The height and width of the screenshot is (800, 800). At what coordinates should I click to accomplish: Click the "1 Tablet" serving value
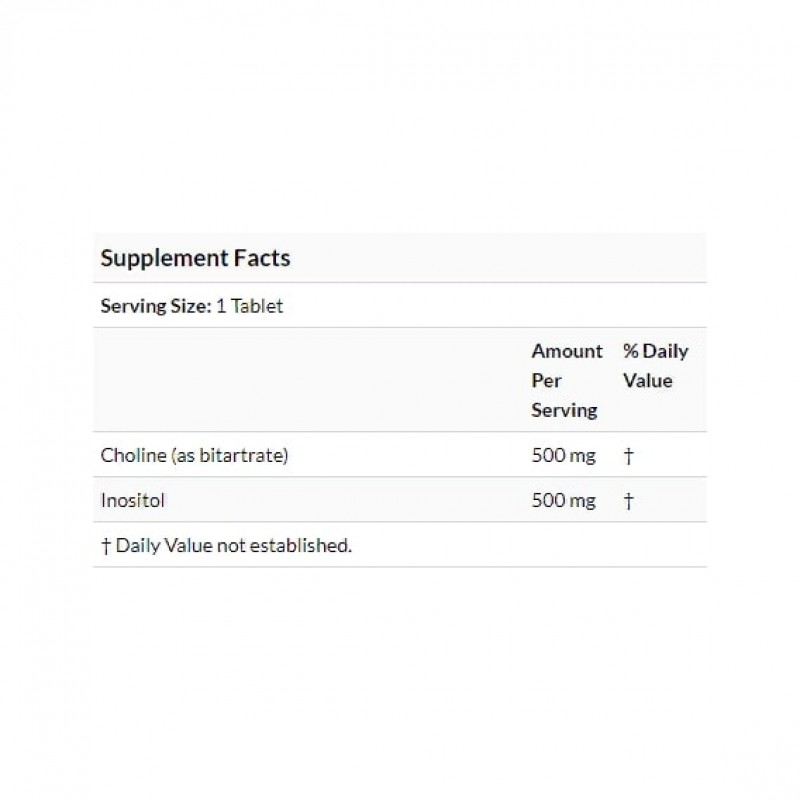250,306
